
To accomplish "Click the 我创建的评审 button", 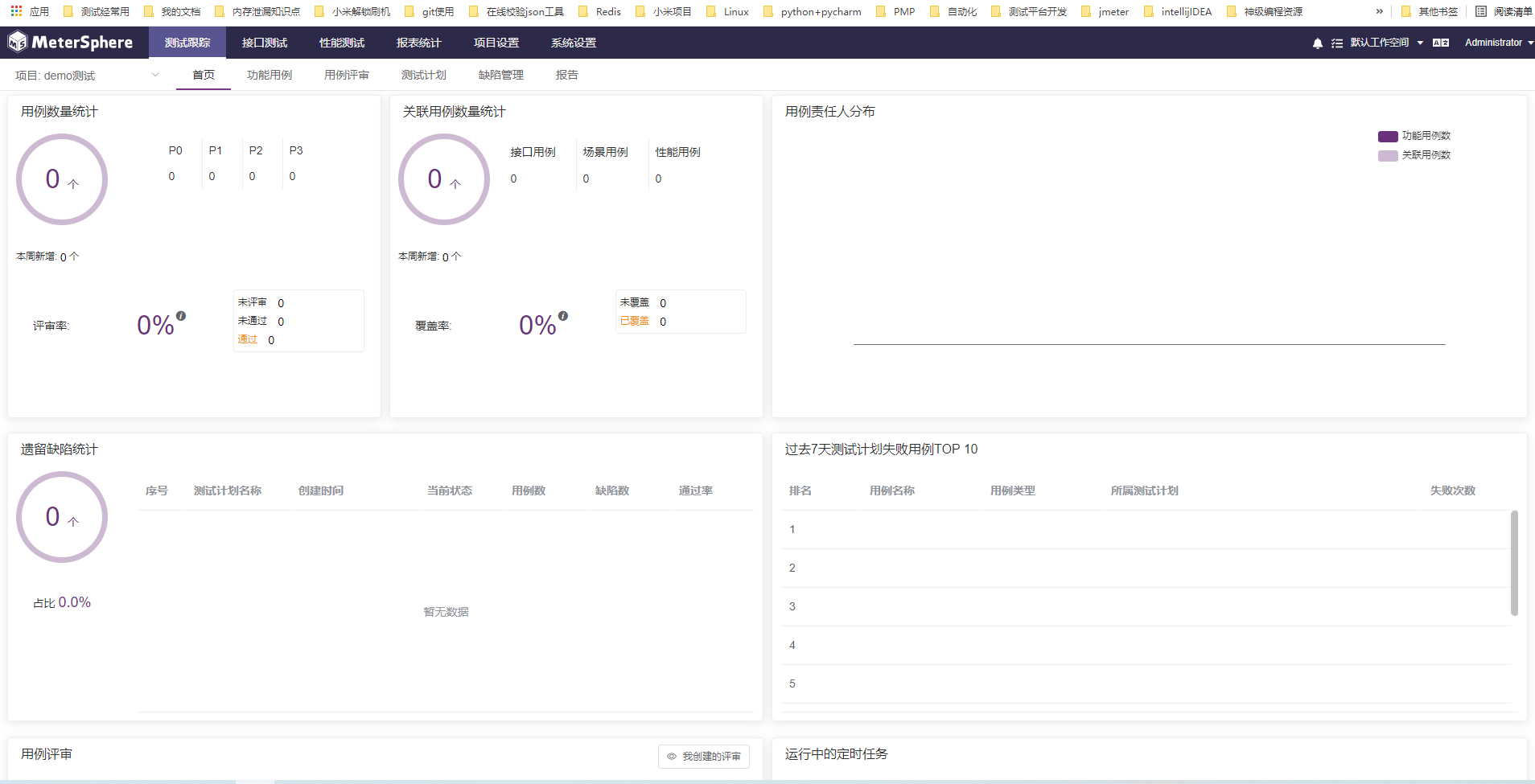I will 704,757.
